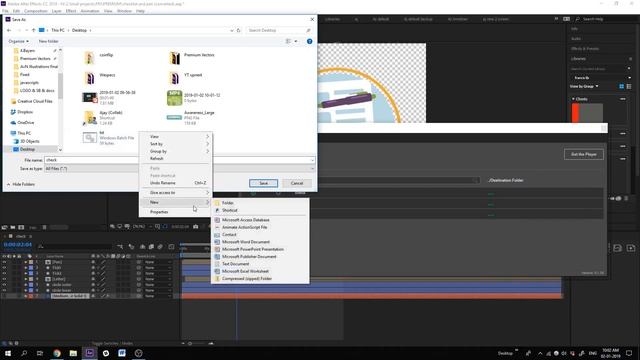
Task: Click Hide Folders in Save As dialog
Action: 21,184
